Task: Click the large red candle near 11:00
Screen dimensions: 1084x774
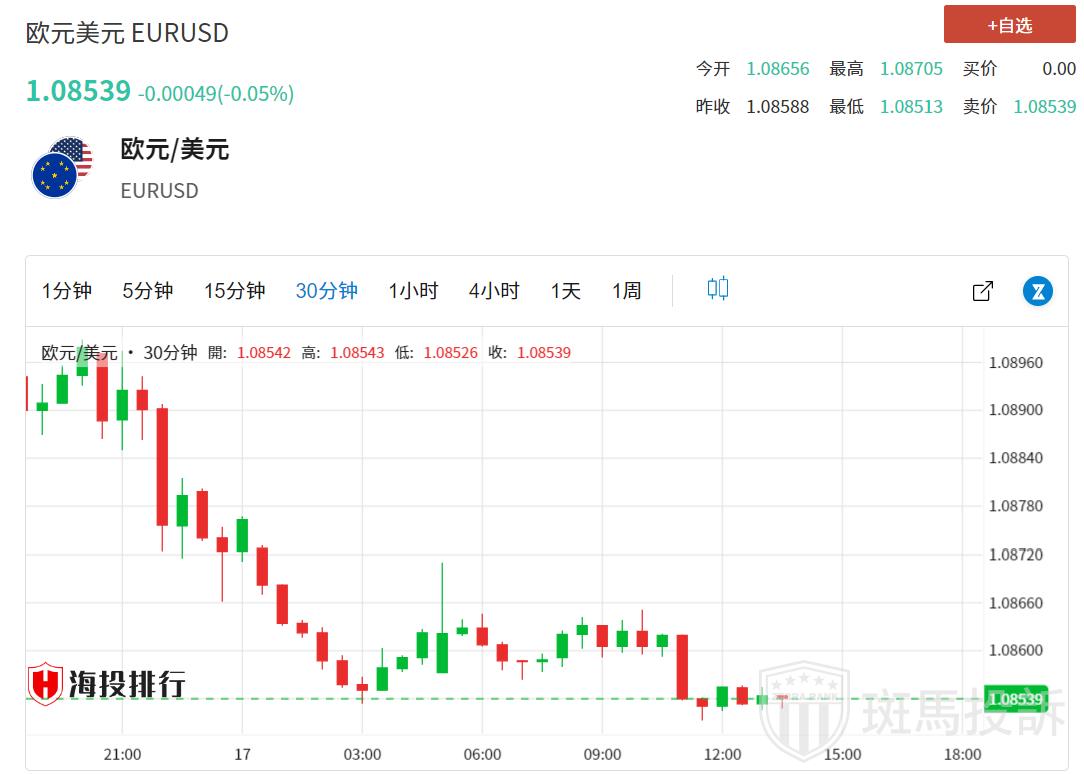Action: [x=682, y=666]
